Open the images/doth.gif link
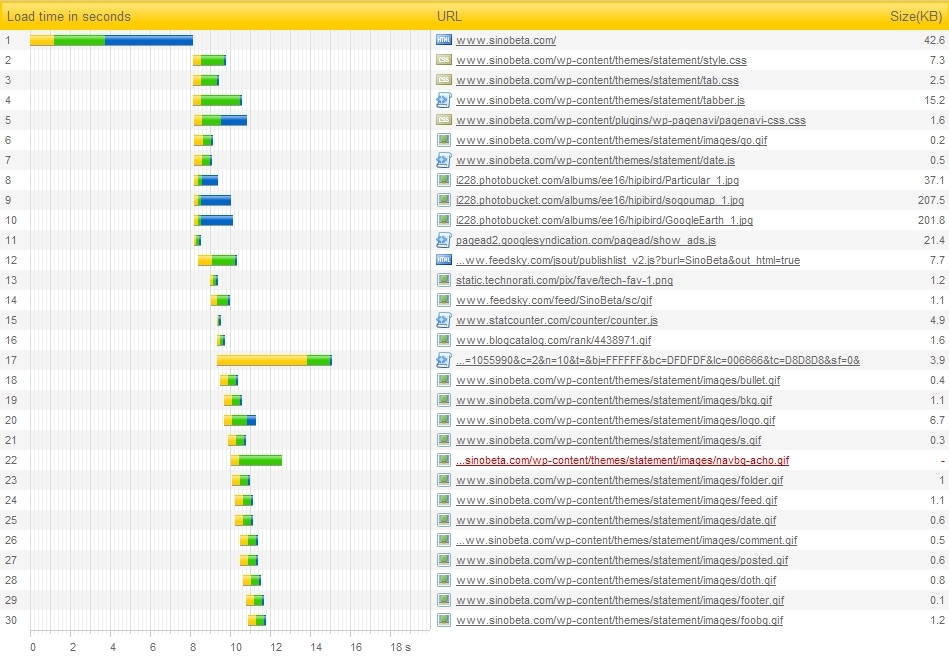 pos(616,579)
